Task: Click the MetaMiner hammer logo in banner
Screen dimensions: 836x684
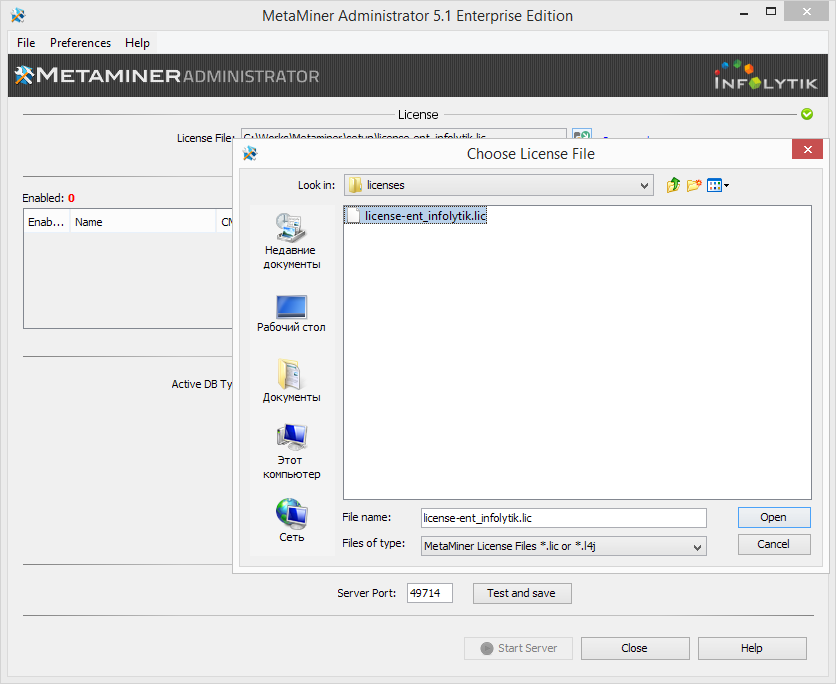Action: point(25,75)
